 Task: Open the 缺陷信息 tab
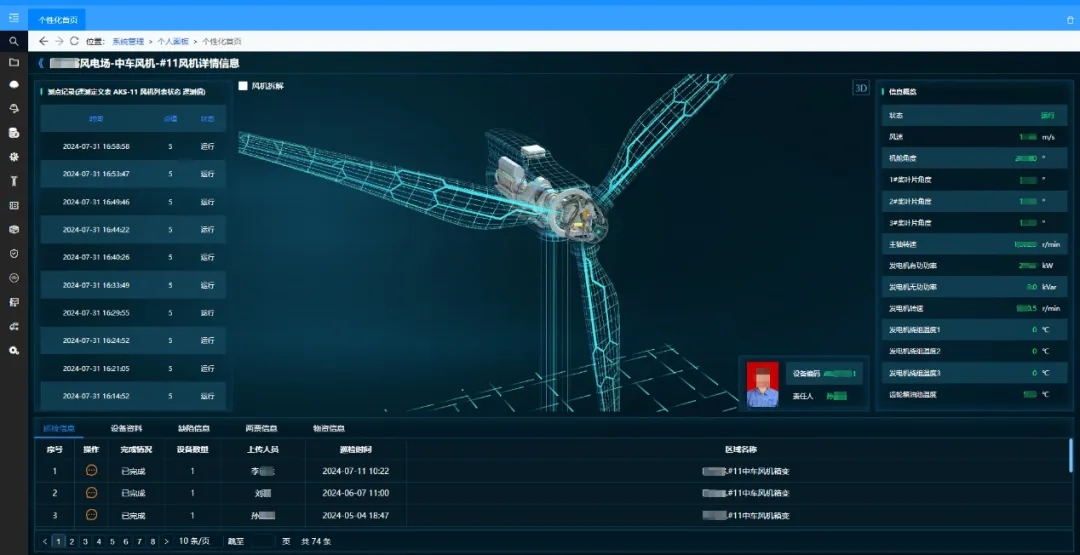193,428
